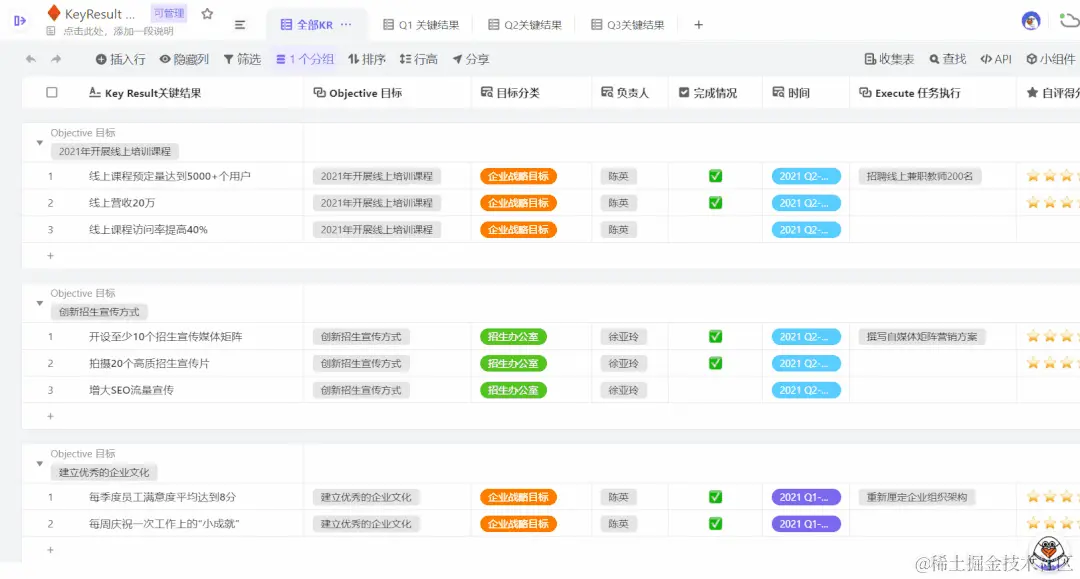1080x579 pixels.
Task: Click 徐亚玲 in 增大SEO流量宣传 row
Action: (623, 390)
